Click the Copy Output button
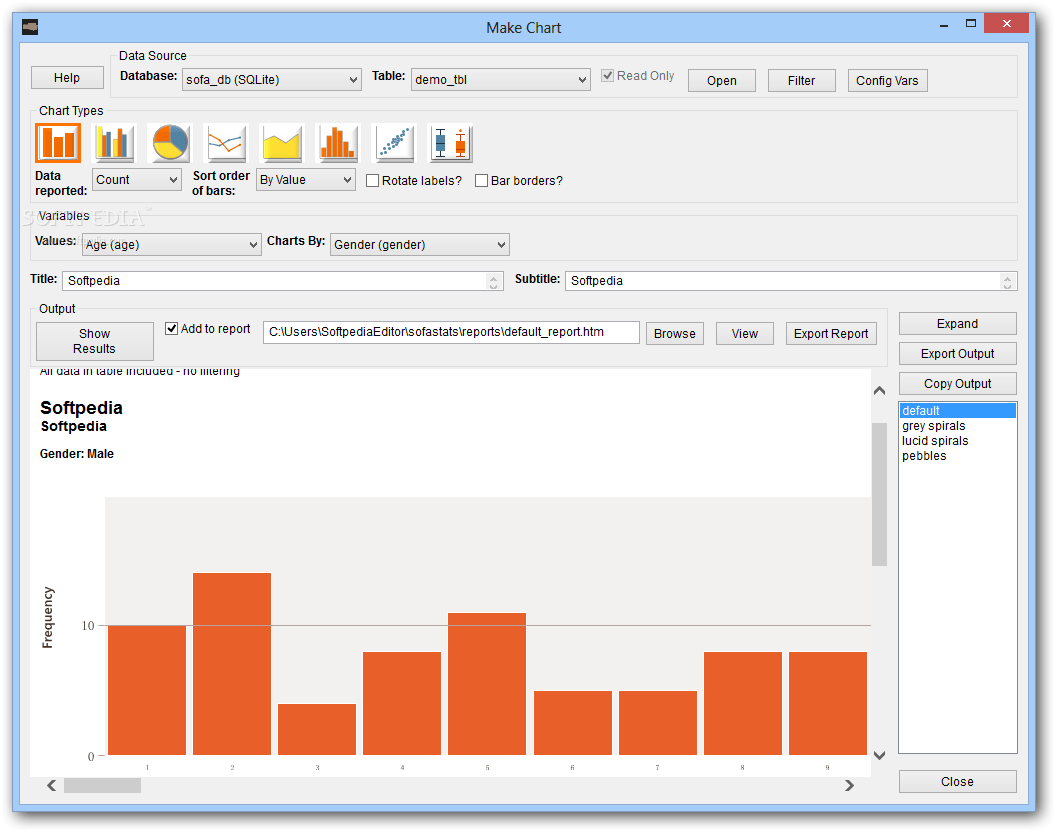1056x832 pixels. [x=957, y=383]
